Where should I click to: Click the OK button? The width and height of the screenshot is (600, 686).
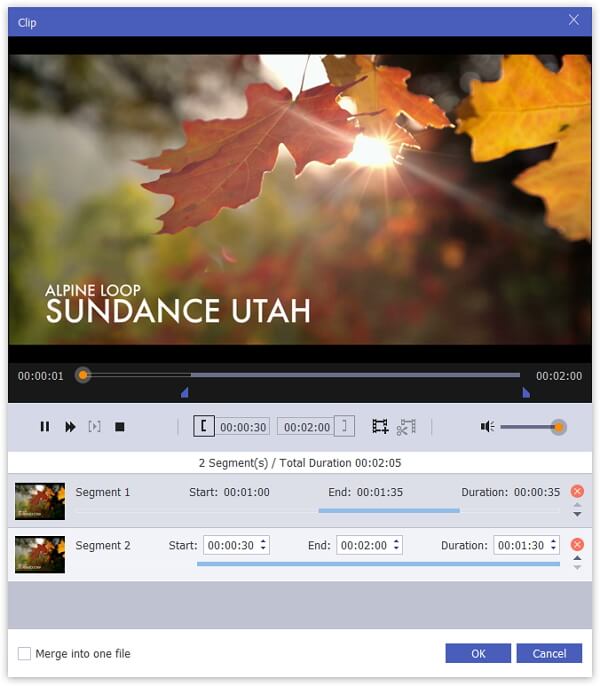478,653
